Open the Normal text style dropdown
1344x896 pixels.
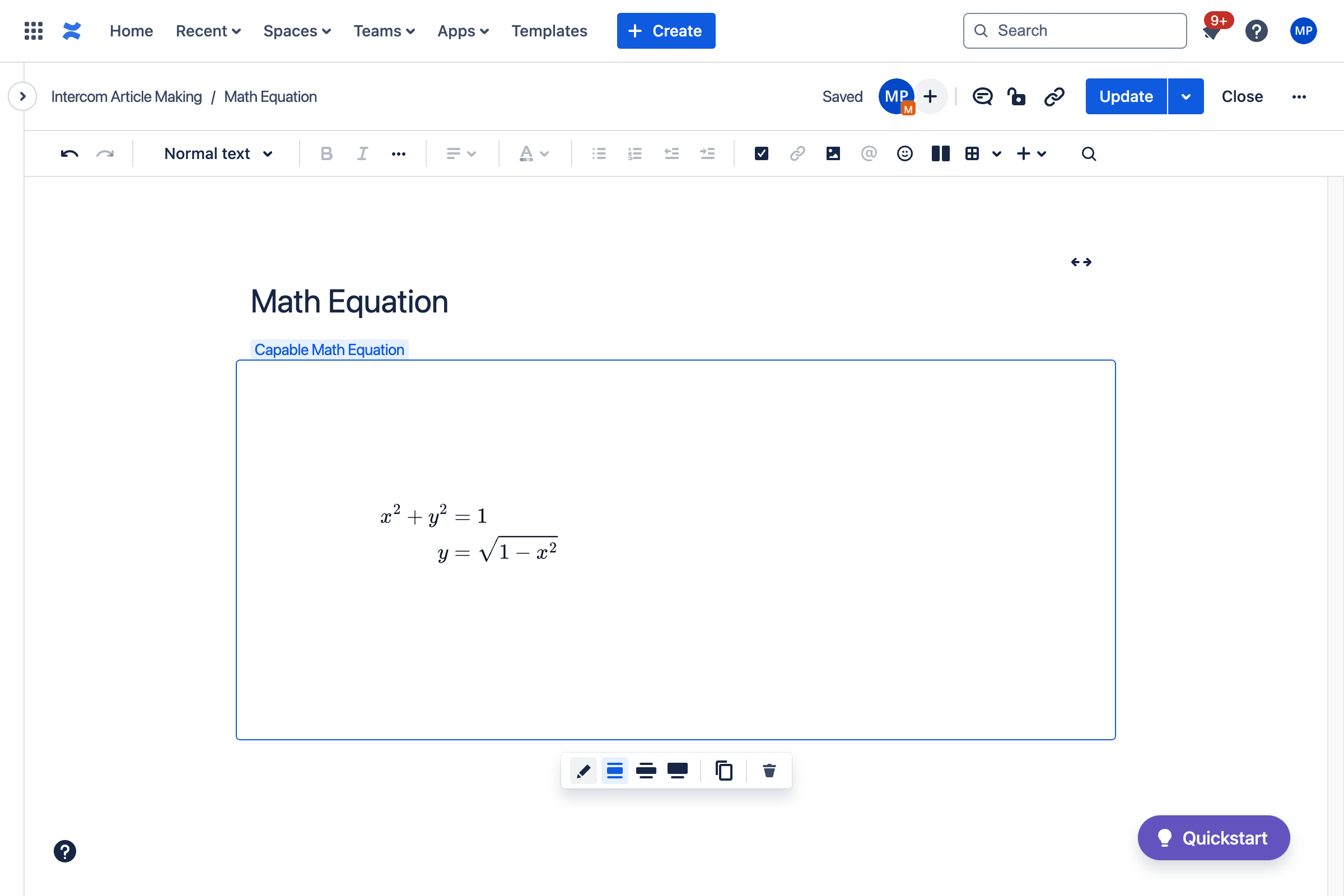[218, 153]
